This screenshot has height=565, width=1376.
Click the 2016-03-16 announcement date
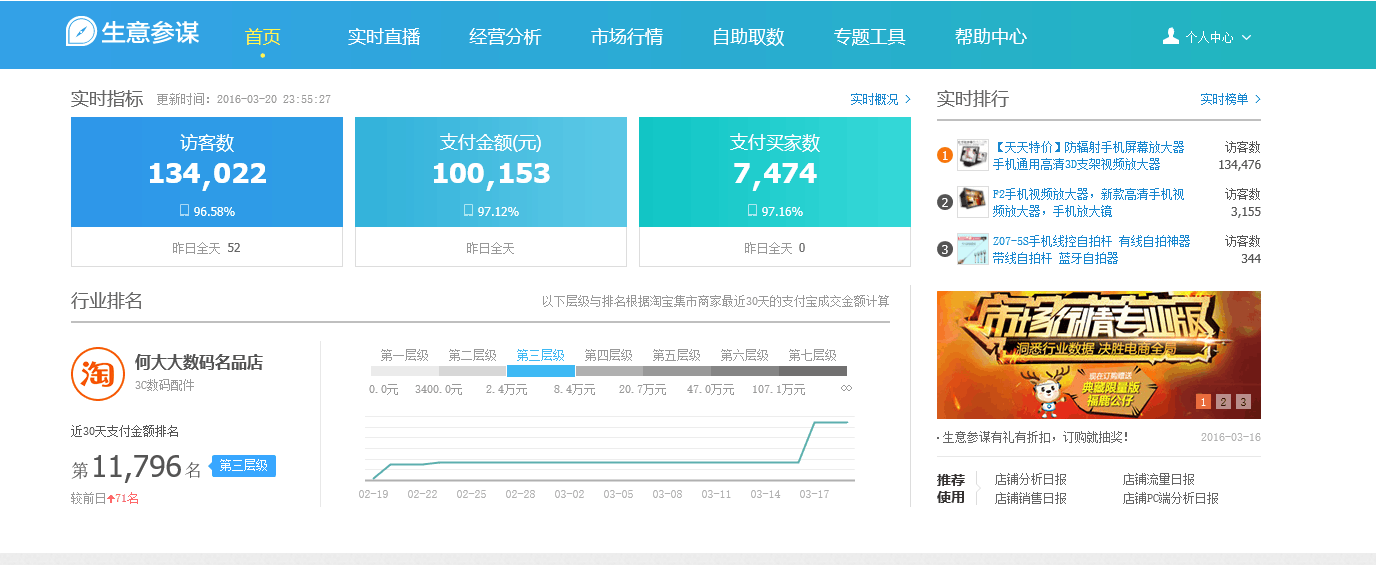tap(1231, 438)
